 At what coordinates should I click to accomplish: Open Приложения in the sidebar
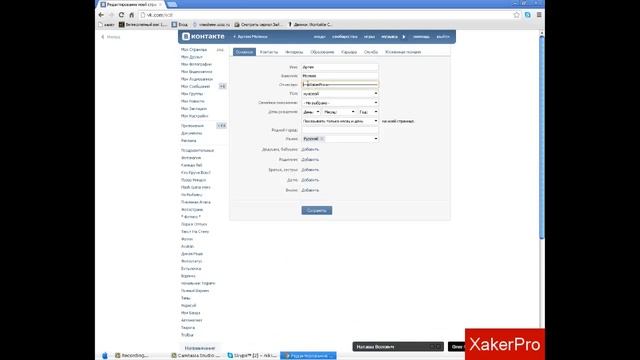(192, 126)
